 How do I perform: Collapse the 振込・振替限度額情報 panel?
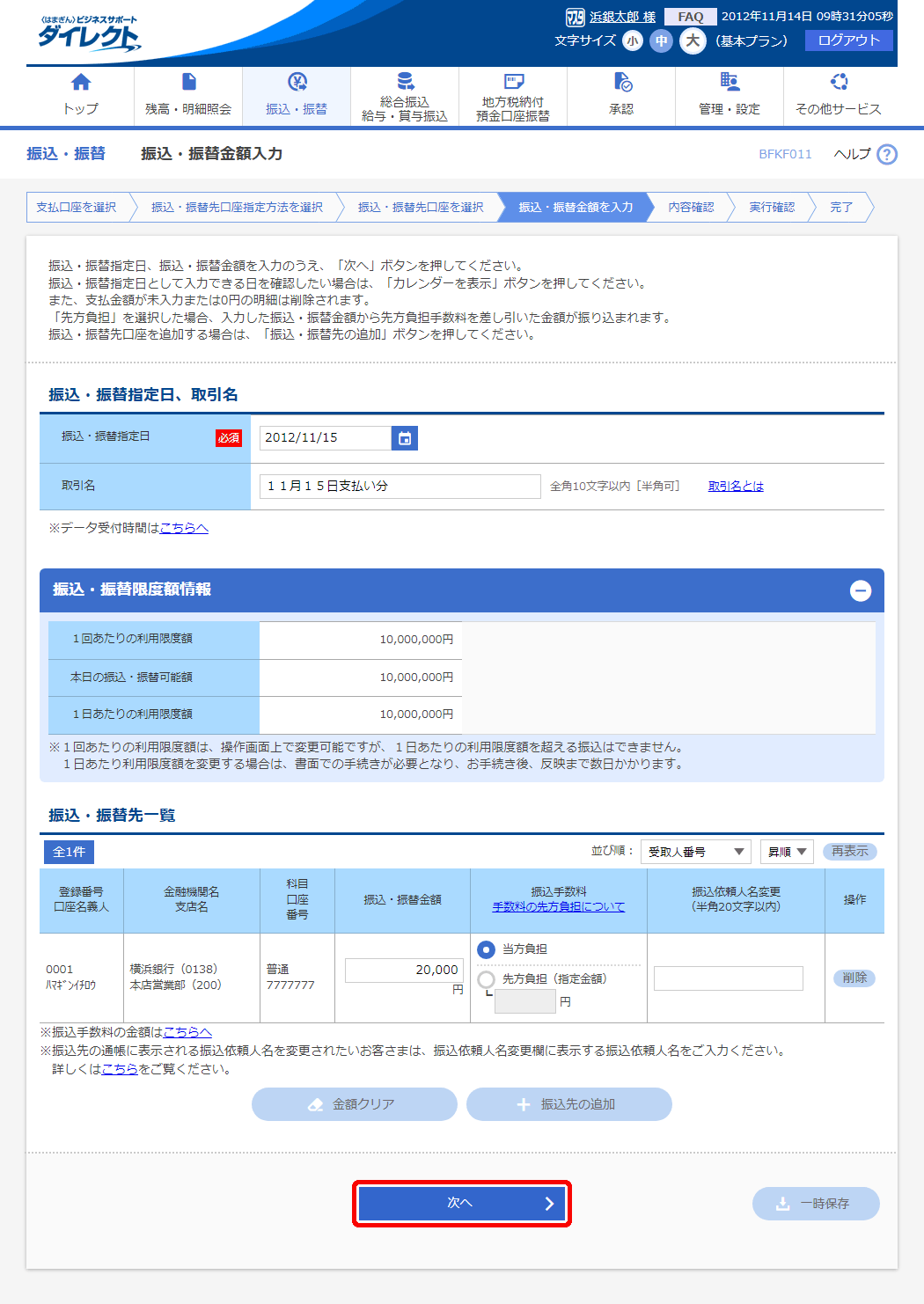pos(861,590)
